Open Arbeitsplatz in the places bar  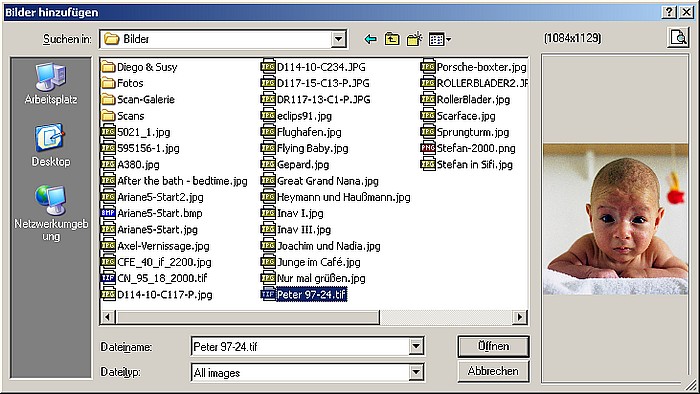51,84
